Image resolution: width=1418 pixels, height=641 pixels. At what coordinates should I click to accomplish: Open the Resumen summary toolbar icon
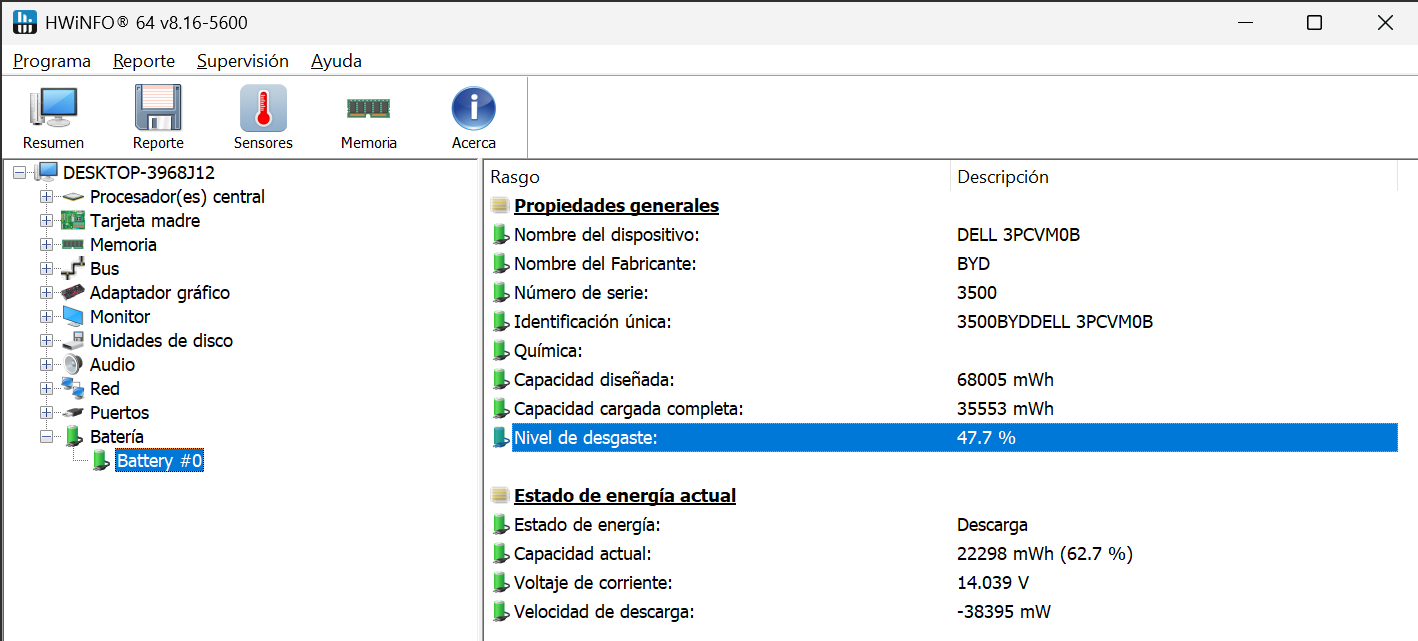(x=53, y=108)
